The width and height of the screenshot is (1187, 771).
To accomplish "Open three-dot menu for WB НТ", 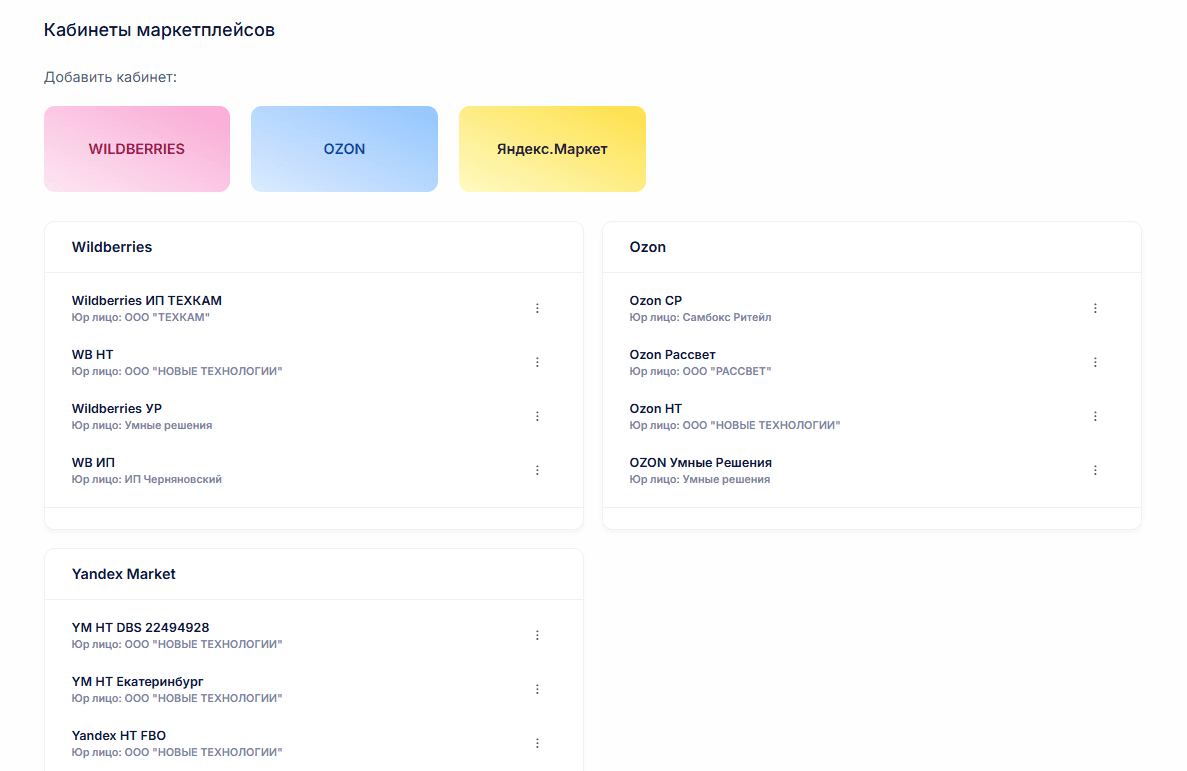I will point(537,362).
